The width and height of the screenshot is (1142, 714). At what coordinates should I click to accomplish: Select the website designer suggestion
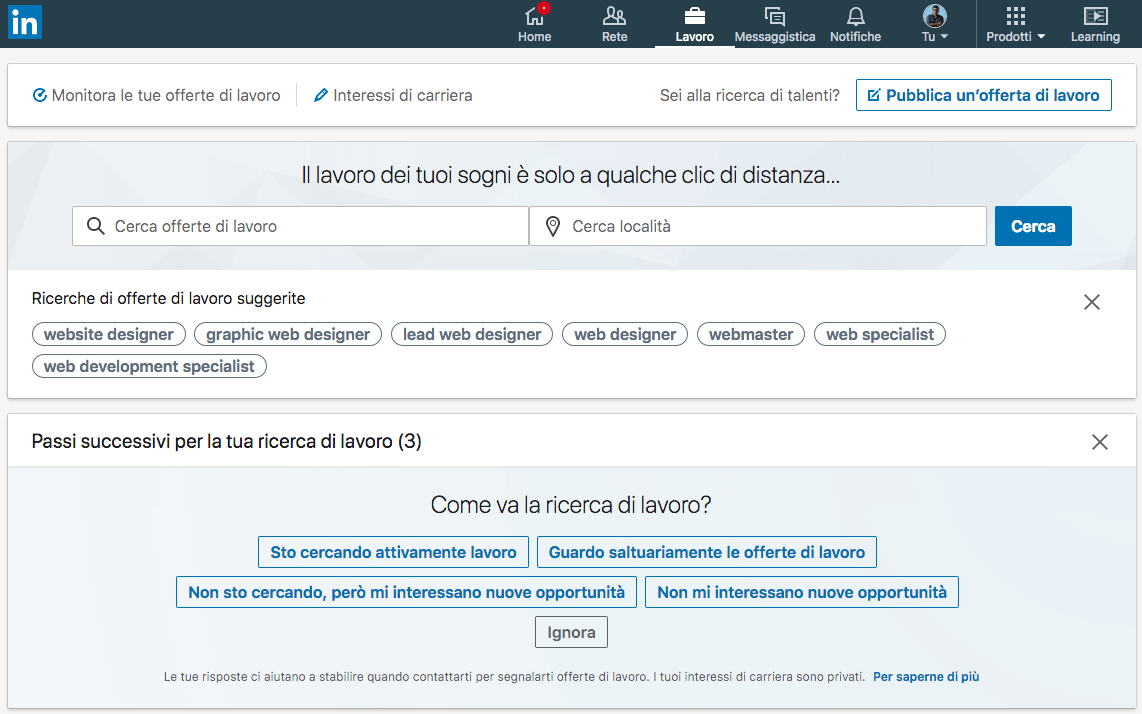point(109,334)
